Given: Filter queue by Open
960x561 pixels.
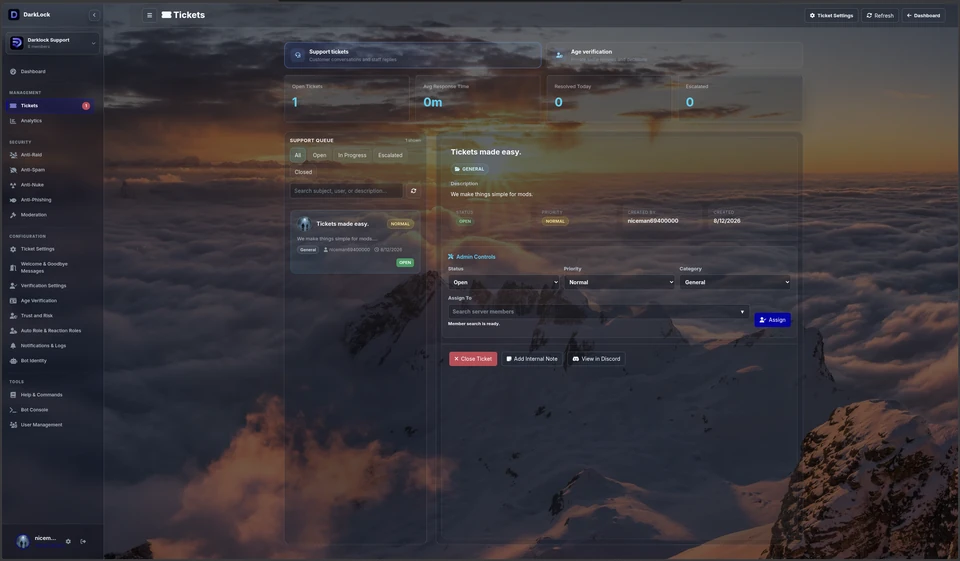Looking at the screenshot, I should tap(320, 156).
